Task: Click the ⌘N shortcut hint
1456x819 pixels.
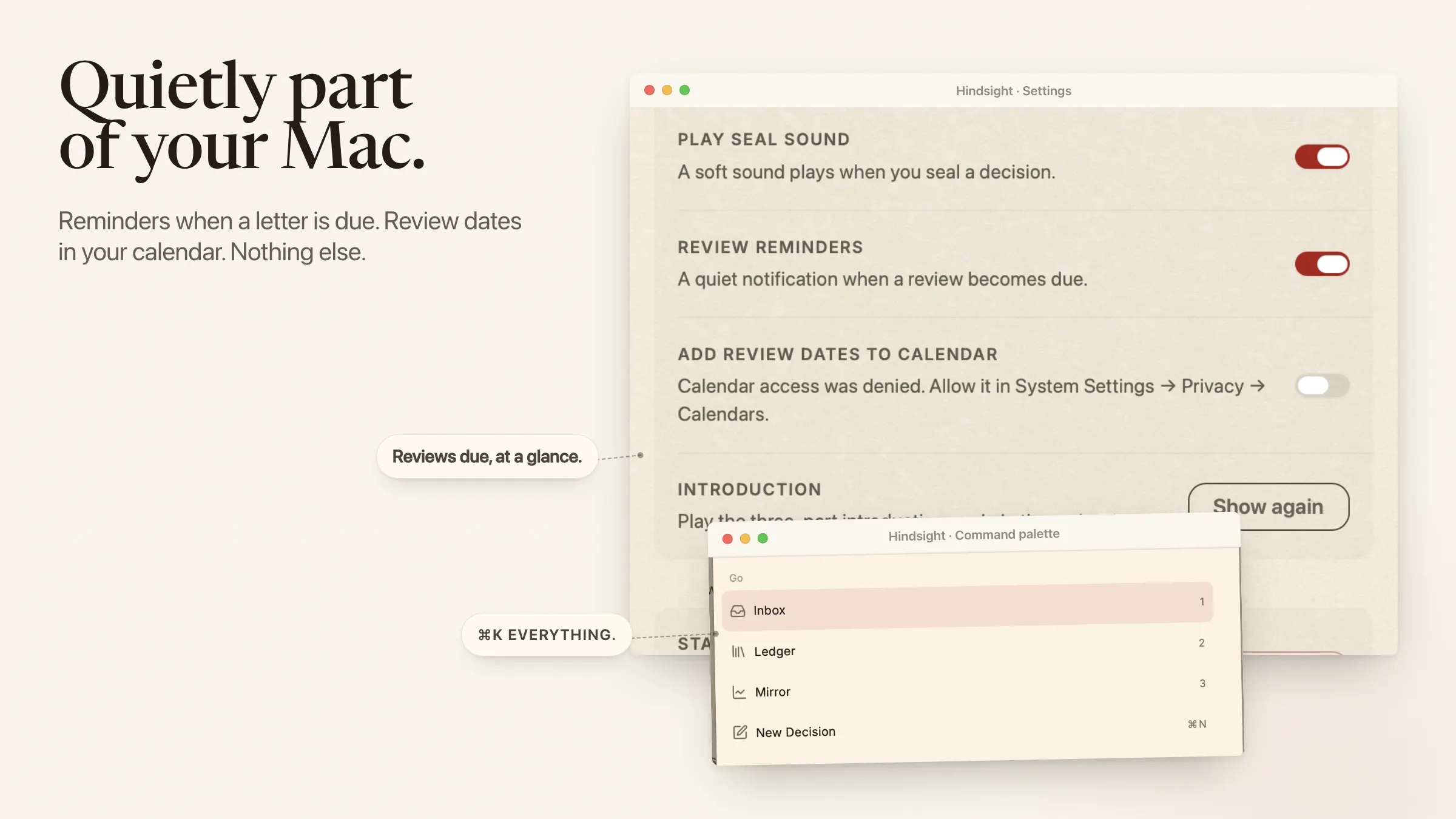Action: tap(1197, 724)
